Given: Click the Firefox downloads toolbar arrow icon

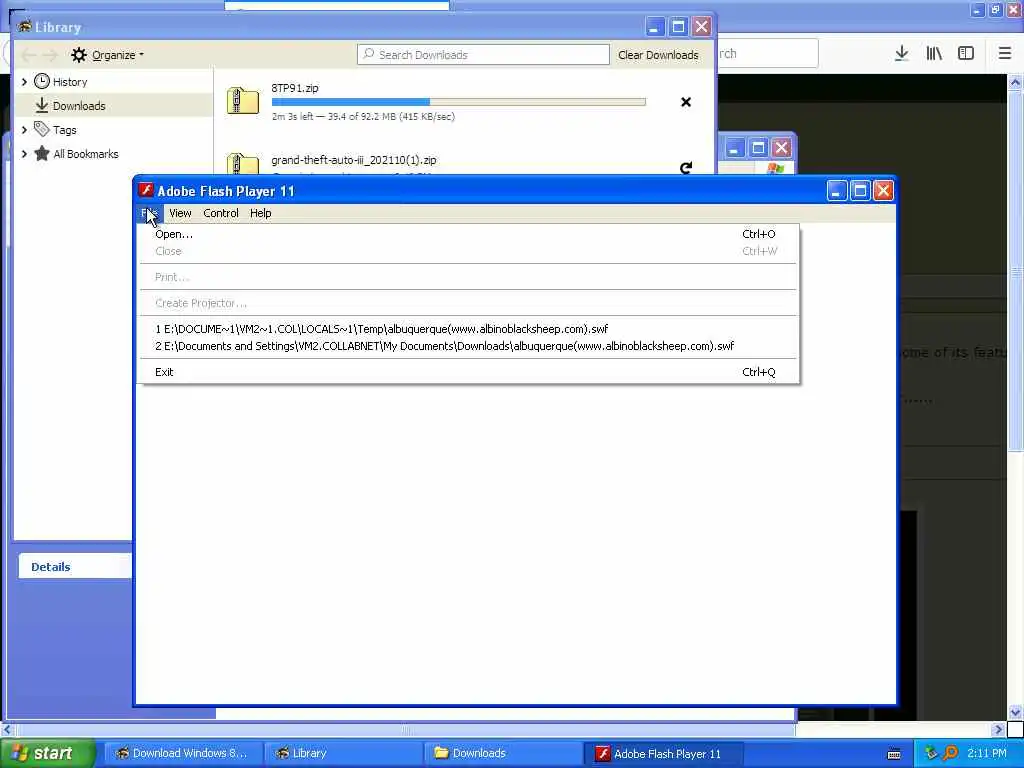Looking at the screenshot, I should click(901, 54).
